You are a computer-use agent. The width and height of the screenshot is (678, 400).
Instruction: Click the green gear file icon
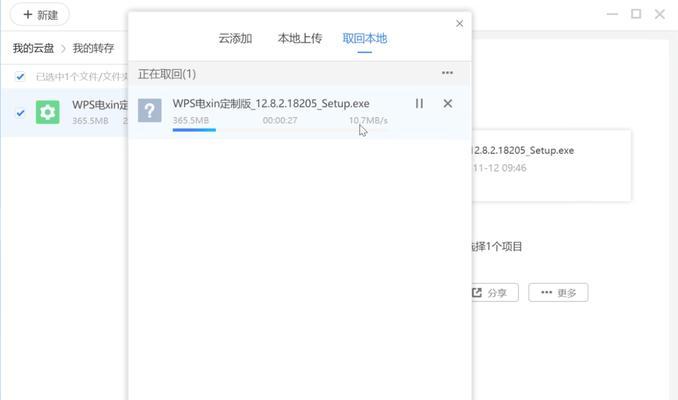pyautogui.click(x=48, y=112)
